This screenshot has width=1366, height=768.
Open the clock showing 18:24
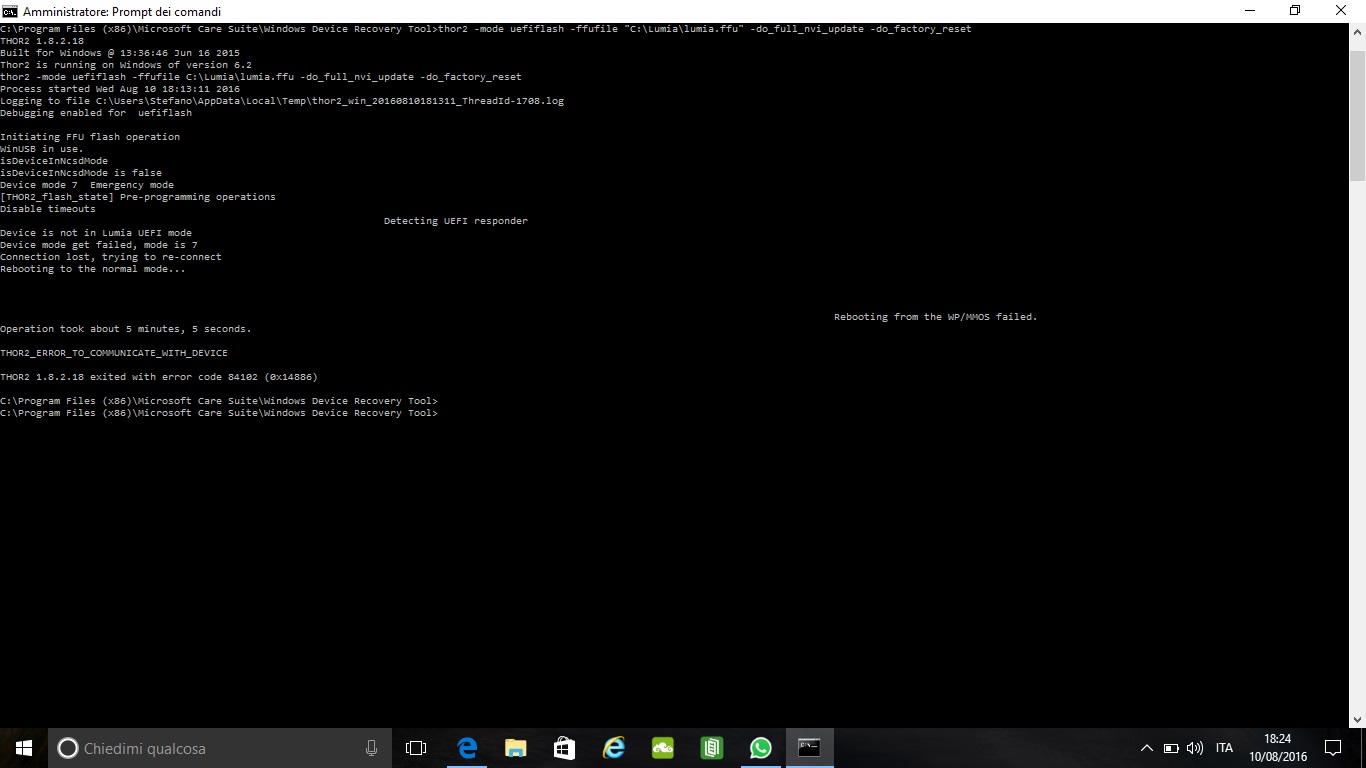tap(1278, 748)
